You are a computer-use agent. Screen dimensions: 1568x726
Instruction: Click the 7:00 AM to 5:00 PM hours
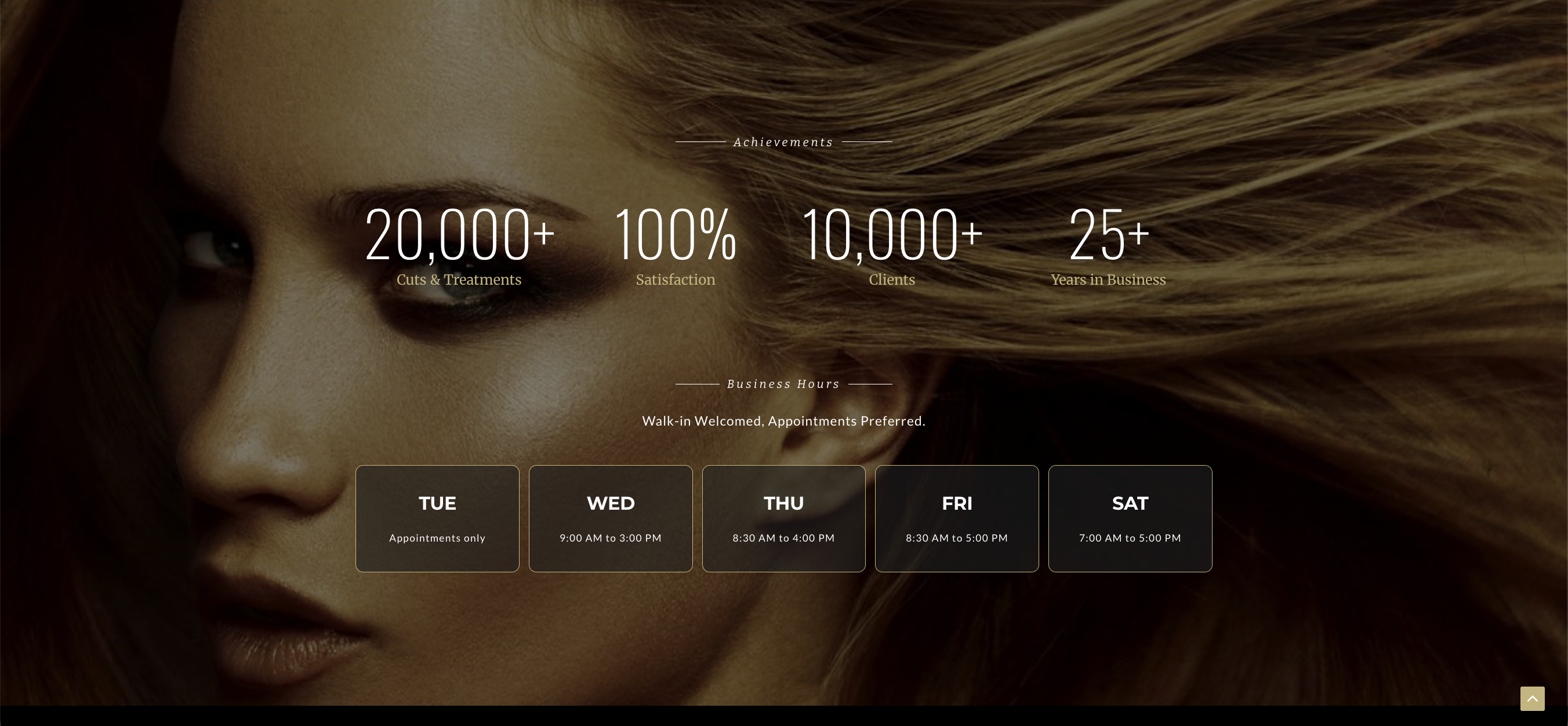1130,538
